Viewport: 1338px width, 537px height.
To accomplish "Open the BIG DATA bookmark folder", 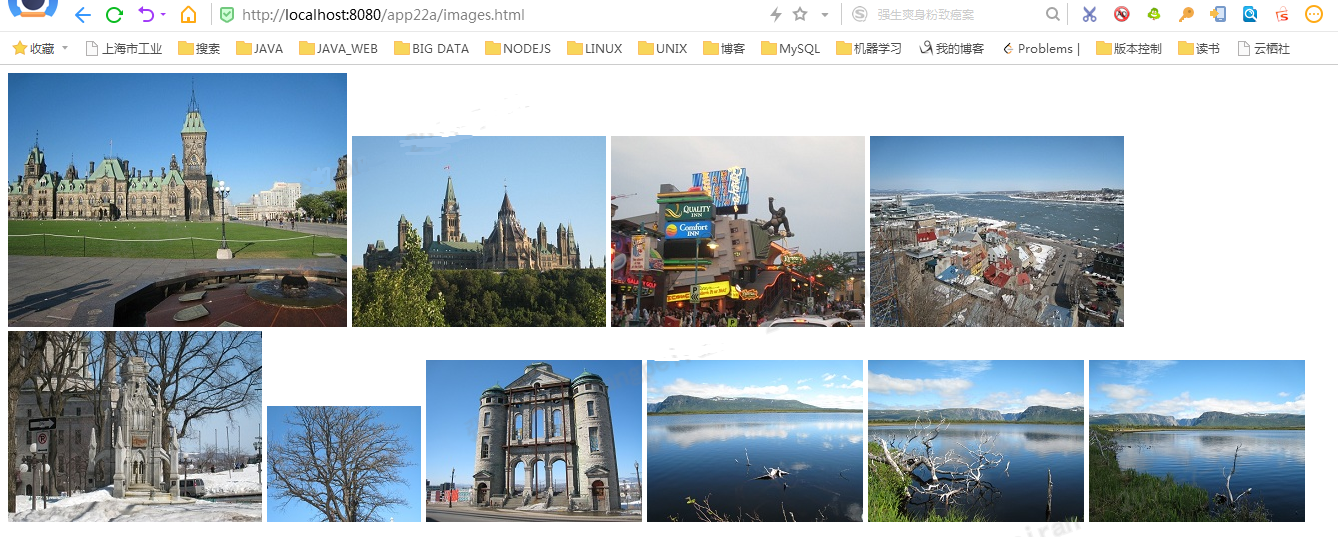I will (x=431, y=48).
